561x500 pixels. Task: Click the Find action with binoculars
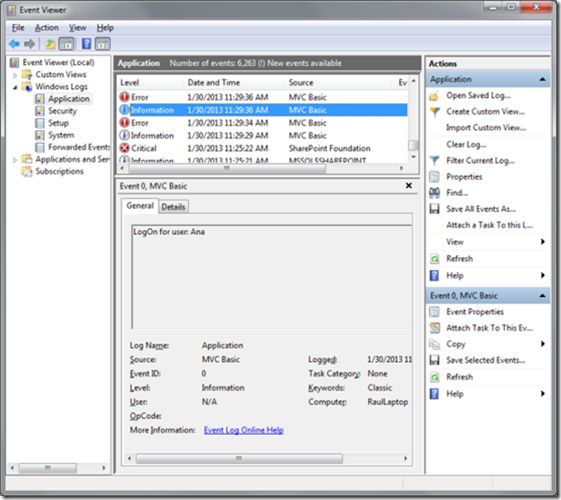point(457,193)
